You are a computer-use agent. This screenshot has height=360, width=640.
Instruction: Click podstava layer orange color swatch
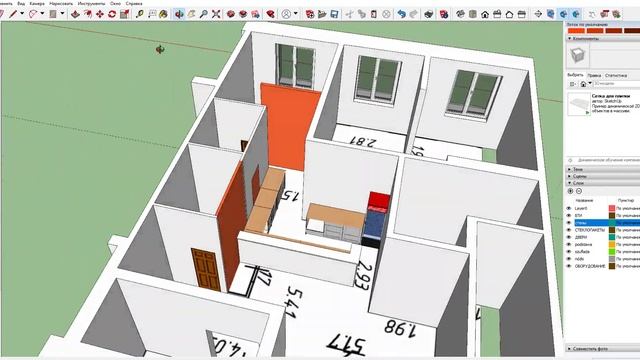tap(612, 244)
